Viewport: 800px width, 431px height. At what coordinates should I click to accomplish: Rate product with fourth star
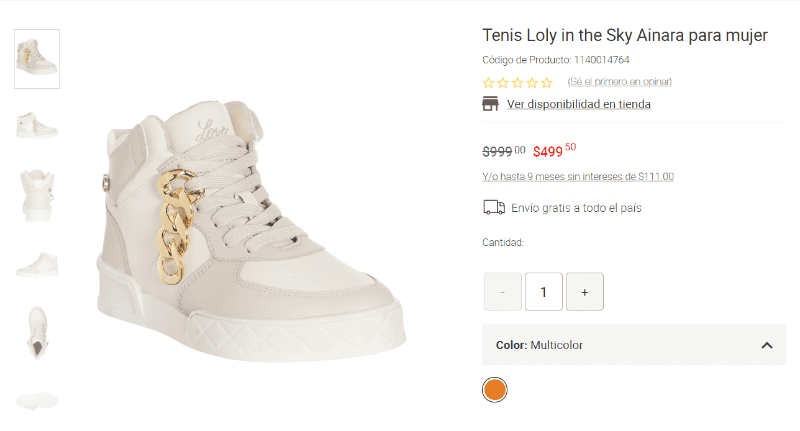click(532, 83)
